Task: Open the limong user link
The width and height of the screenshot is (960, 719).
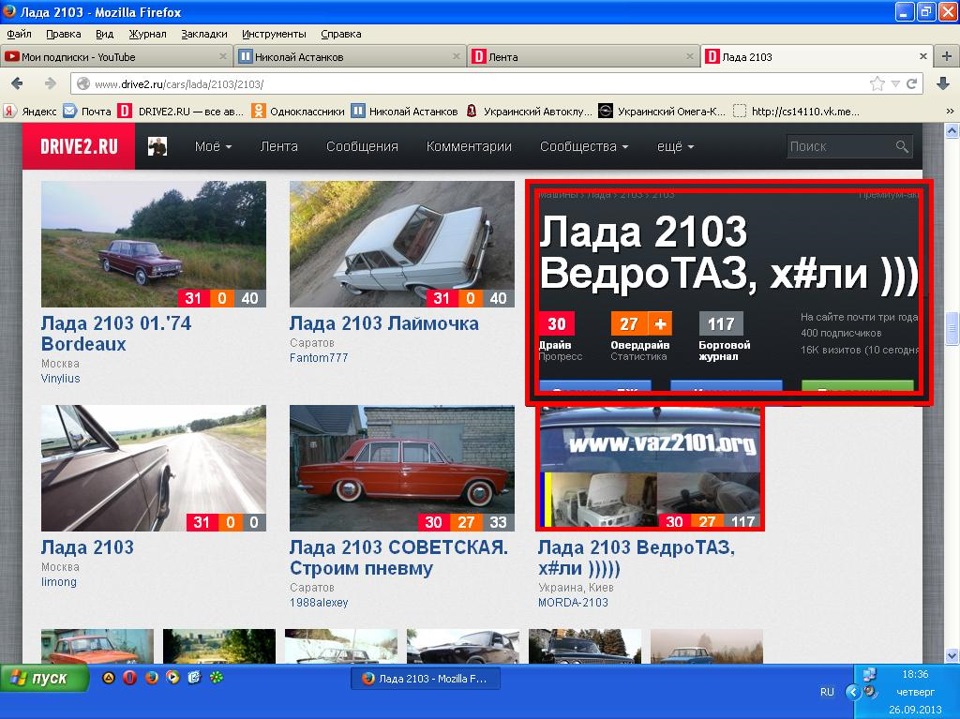Action: pos(59,582)
